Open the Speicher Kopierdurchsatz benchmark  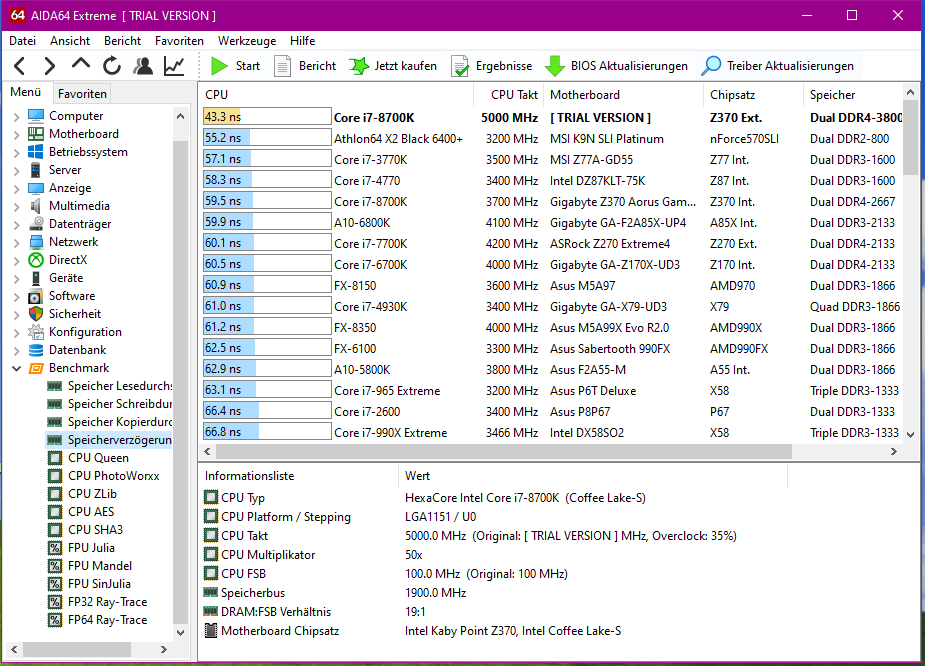click(x=120, y=422)
